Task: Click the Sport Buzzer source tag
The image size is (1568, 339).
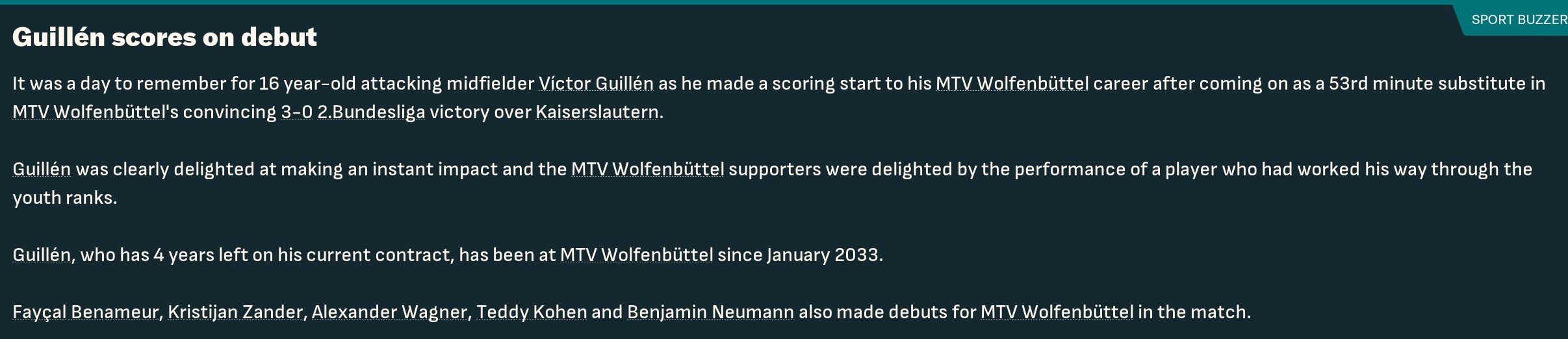Action: pos(1517,20)
